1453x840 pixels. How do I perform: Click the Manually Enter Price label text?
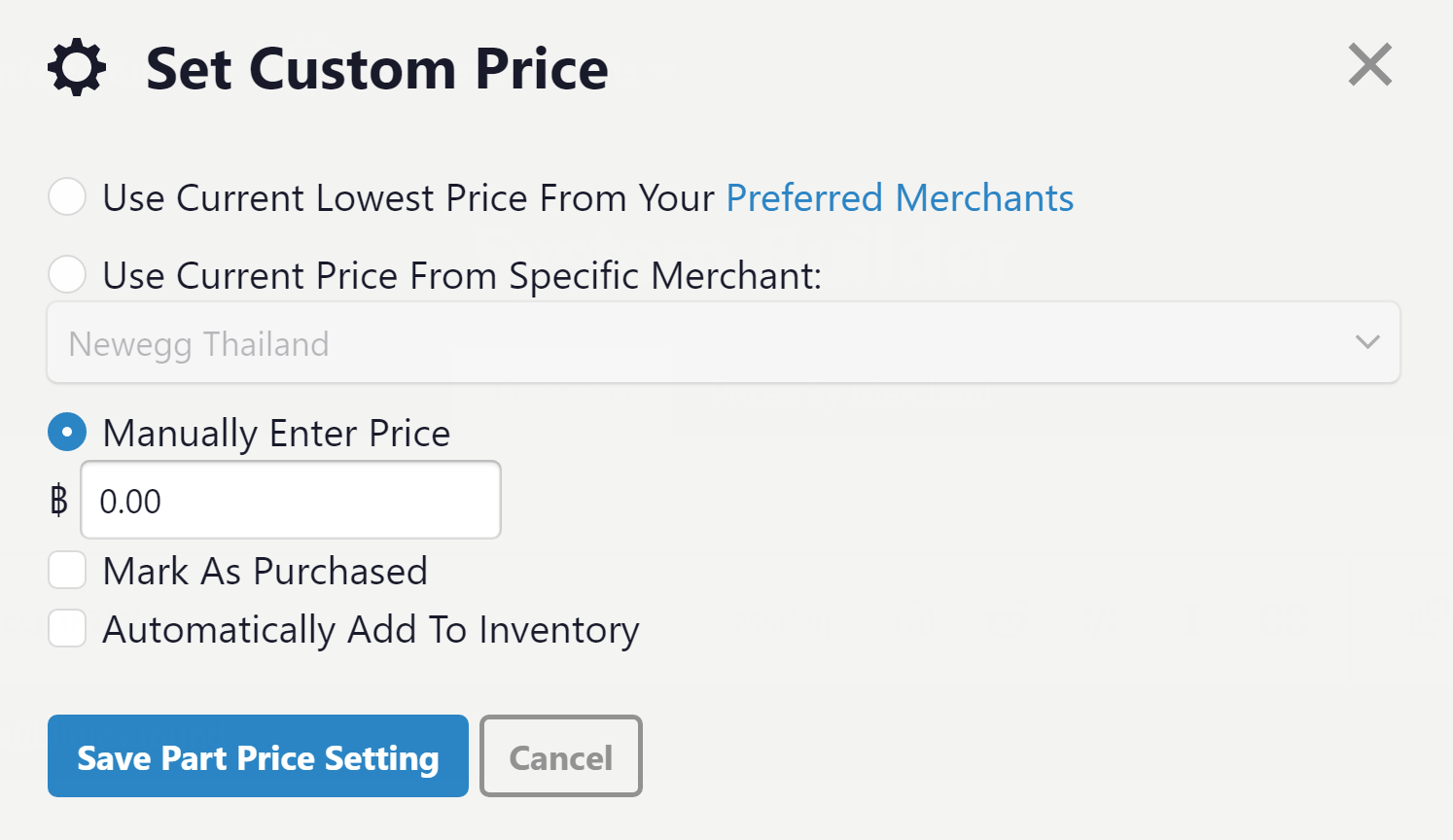pyautogui.click(x=276, y=434)
